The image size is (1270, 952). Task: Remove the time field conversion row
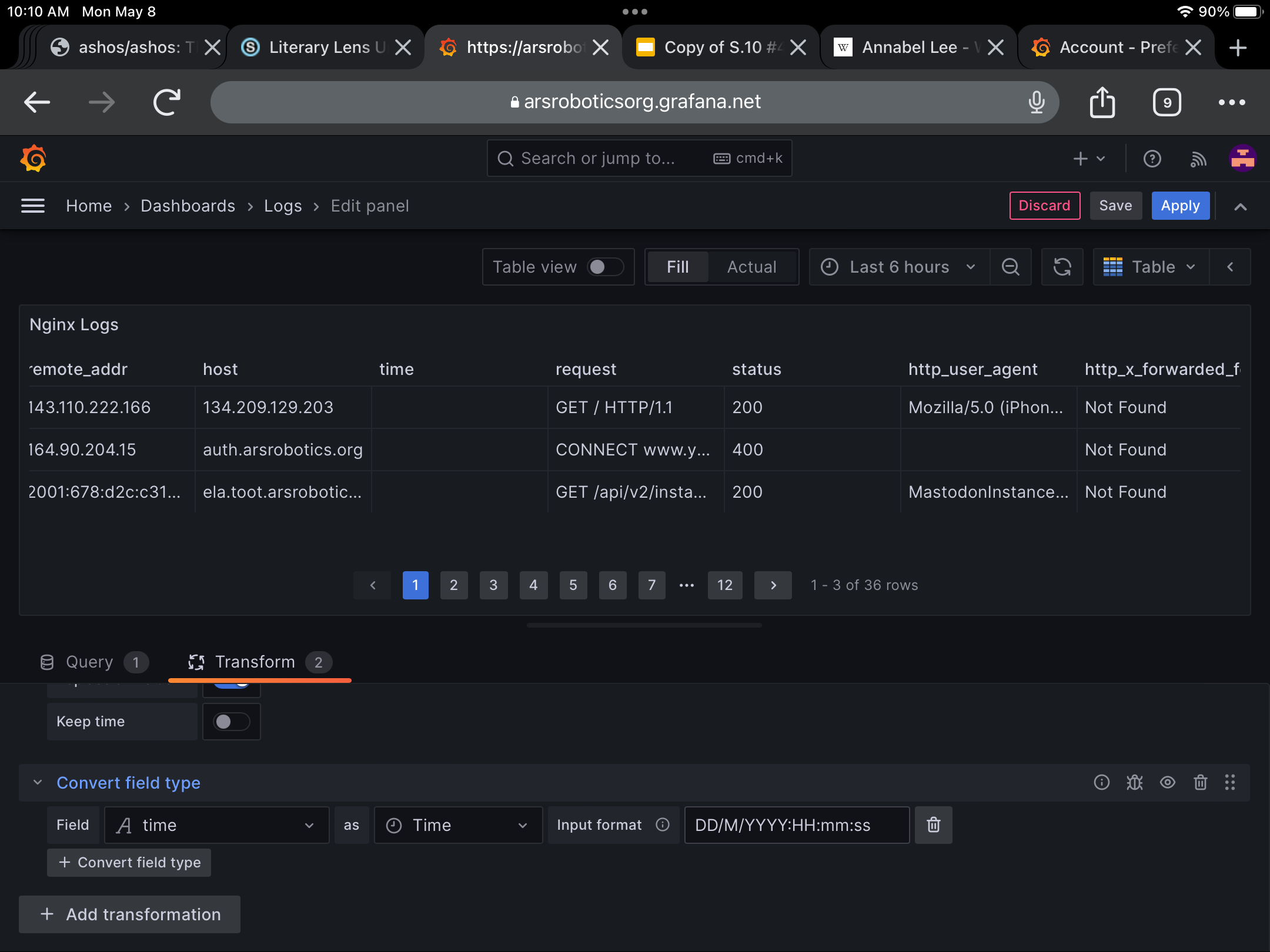933,825
